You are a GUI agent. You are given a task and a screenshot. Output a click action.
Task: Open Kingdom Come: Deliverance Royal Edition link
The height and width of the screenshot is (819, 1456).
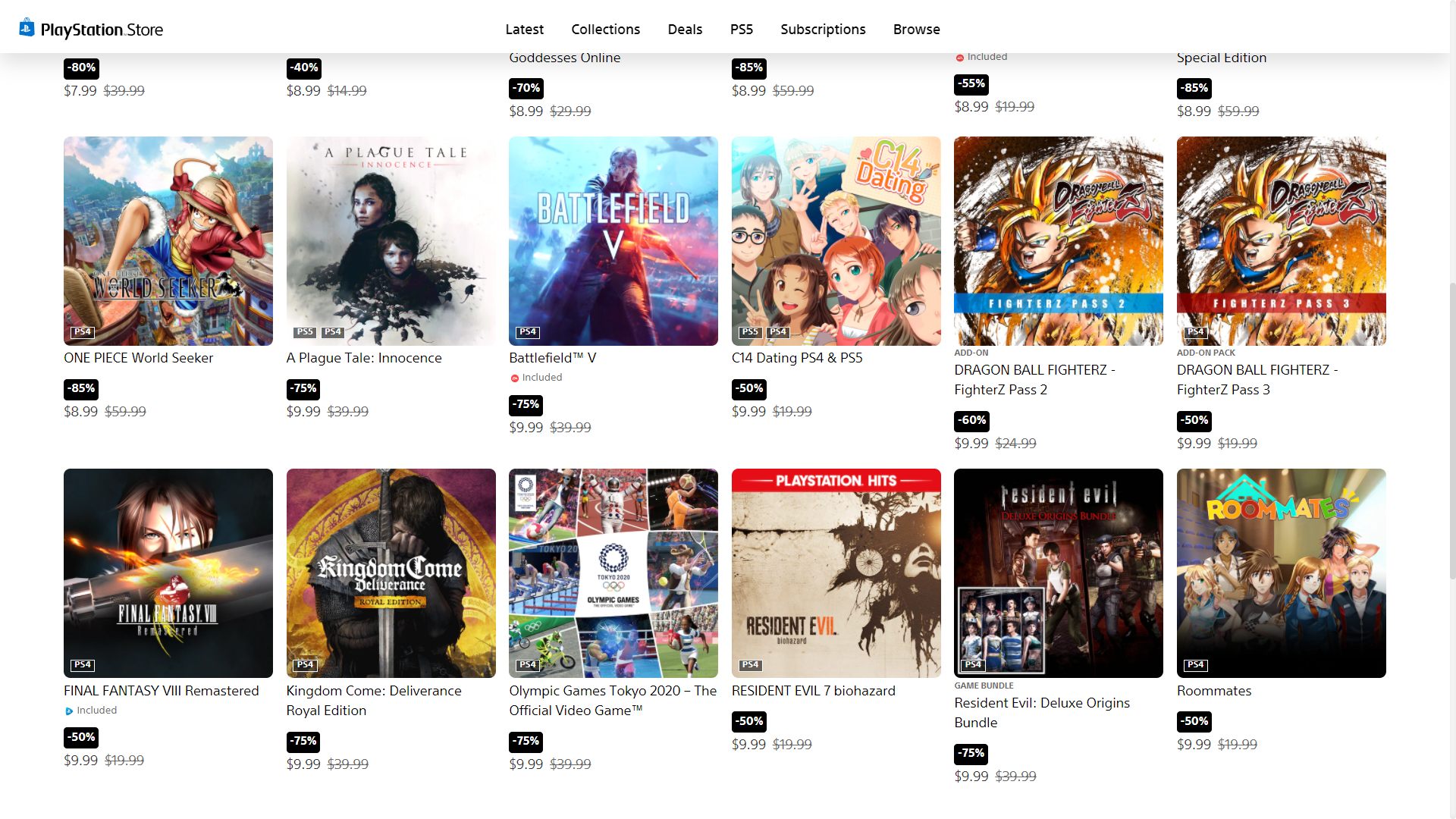(x=374, y=701)
